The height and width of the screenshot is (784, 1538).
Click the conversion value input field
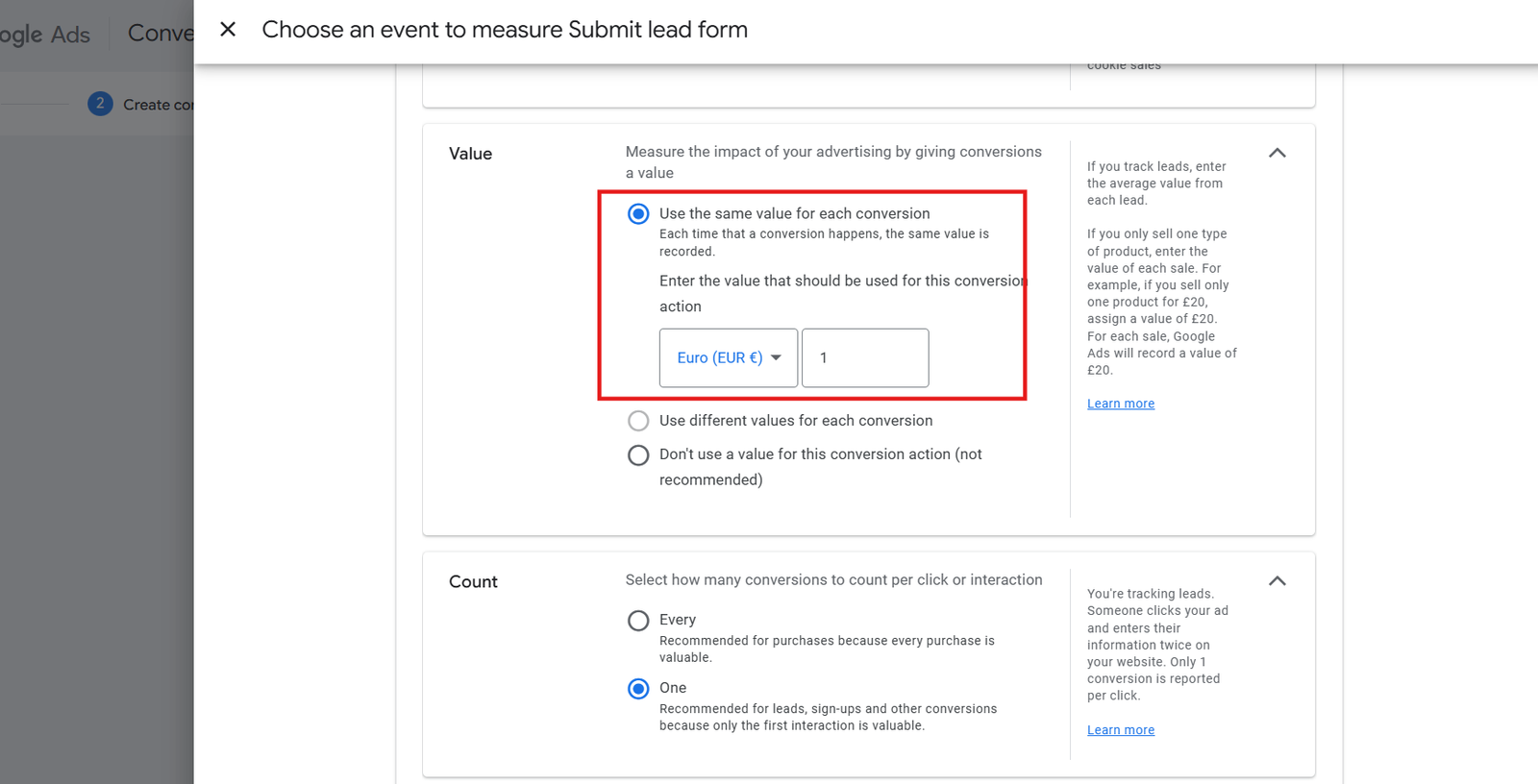point(863,357)
